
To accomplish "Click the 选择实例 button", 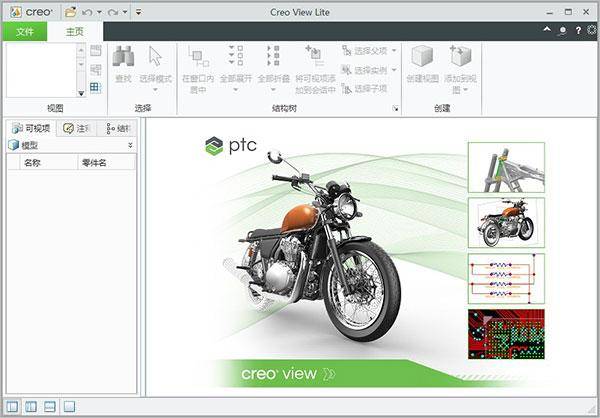I will (369, 70).
